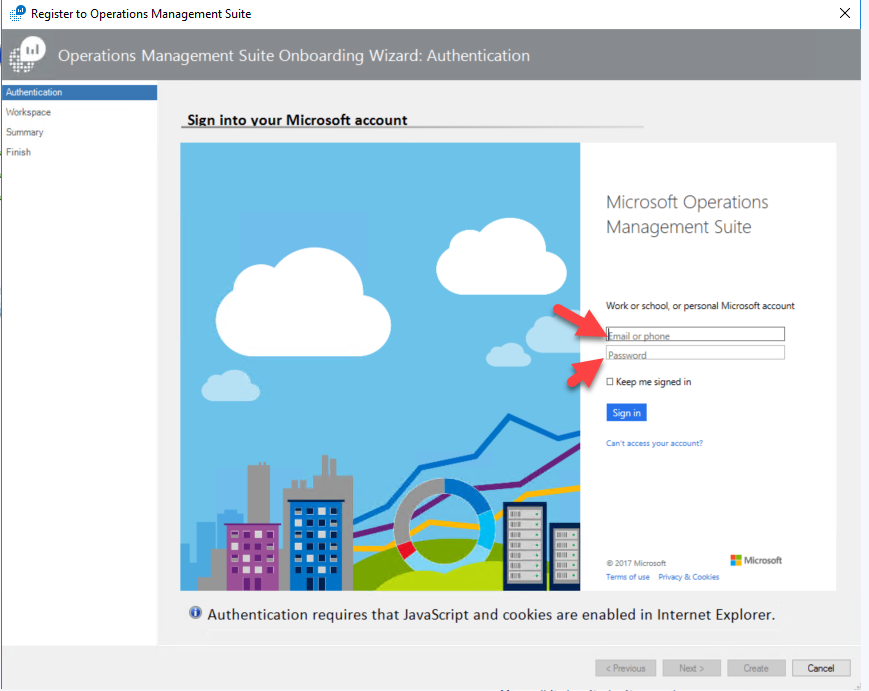Viewport: 869px width, 691px height.
Task: Open Terms of use link
Action: pyautogui.click(x=627, y=577)
